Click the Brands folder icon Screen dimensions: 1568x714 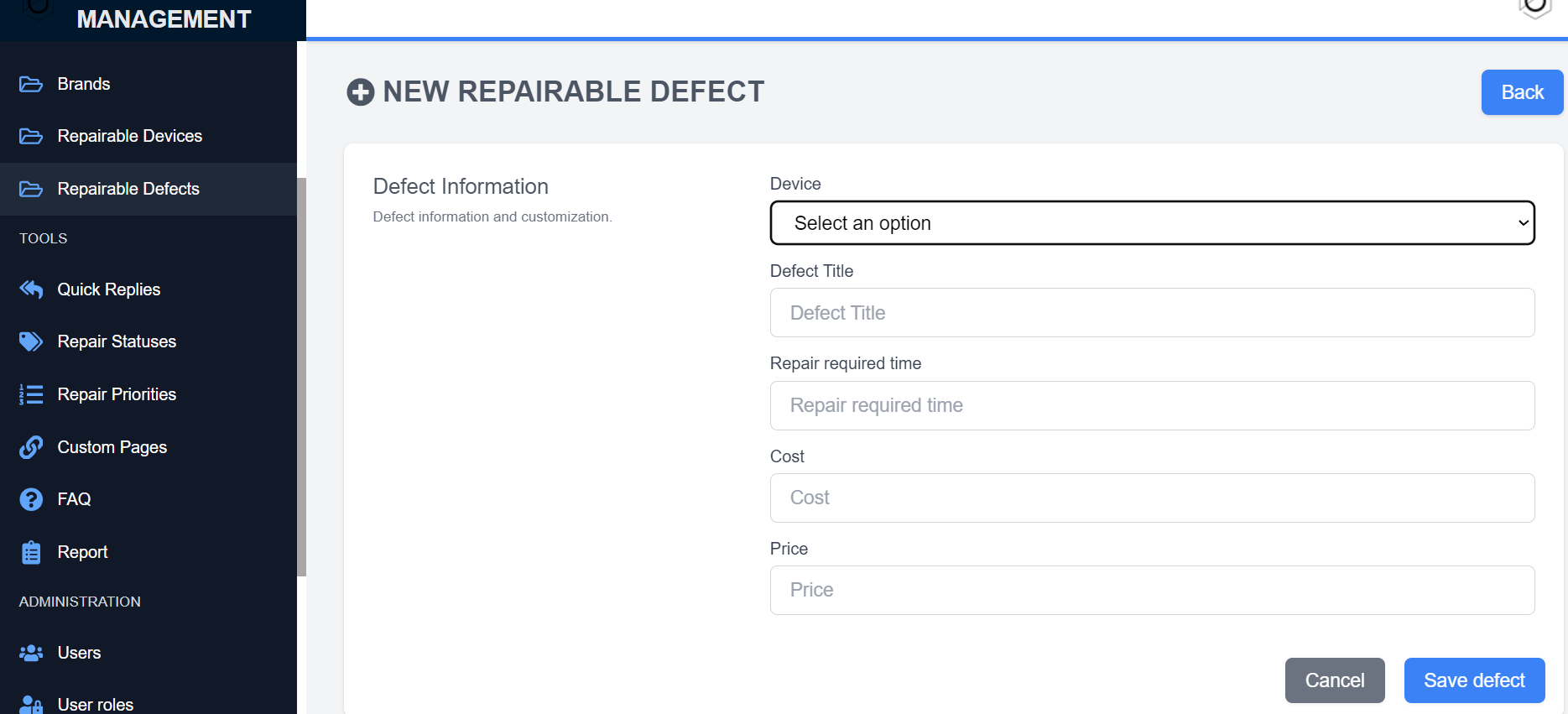pyautogui.click(x=31, y=84)
